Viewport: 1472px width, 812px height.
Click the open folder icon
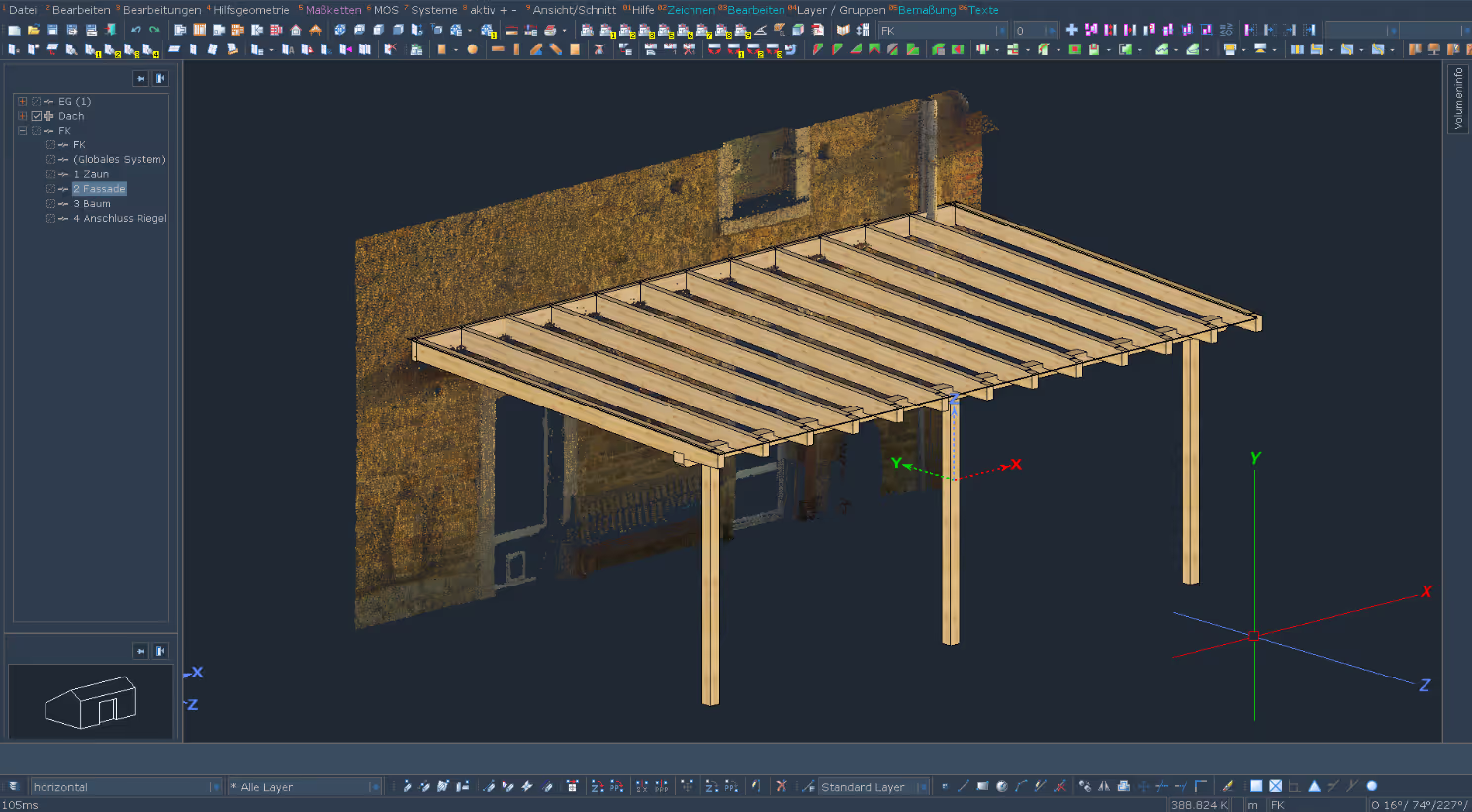click(33, 30)
